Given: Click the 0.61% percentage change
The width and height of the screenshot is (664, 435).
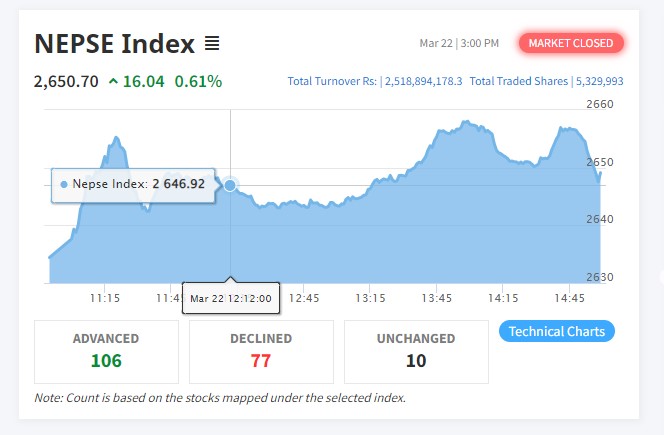Looking at the screenshot, I should tap(198, 81).
